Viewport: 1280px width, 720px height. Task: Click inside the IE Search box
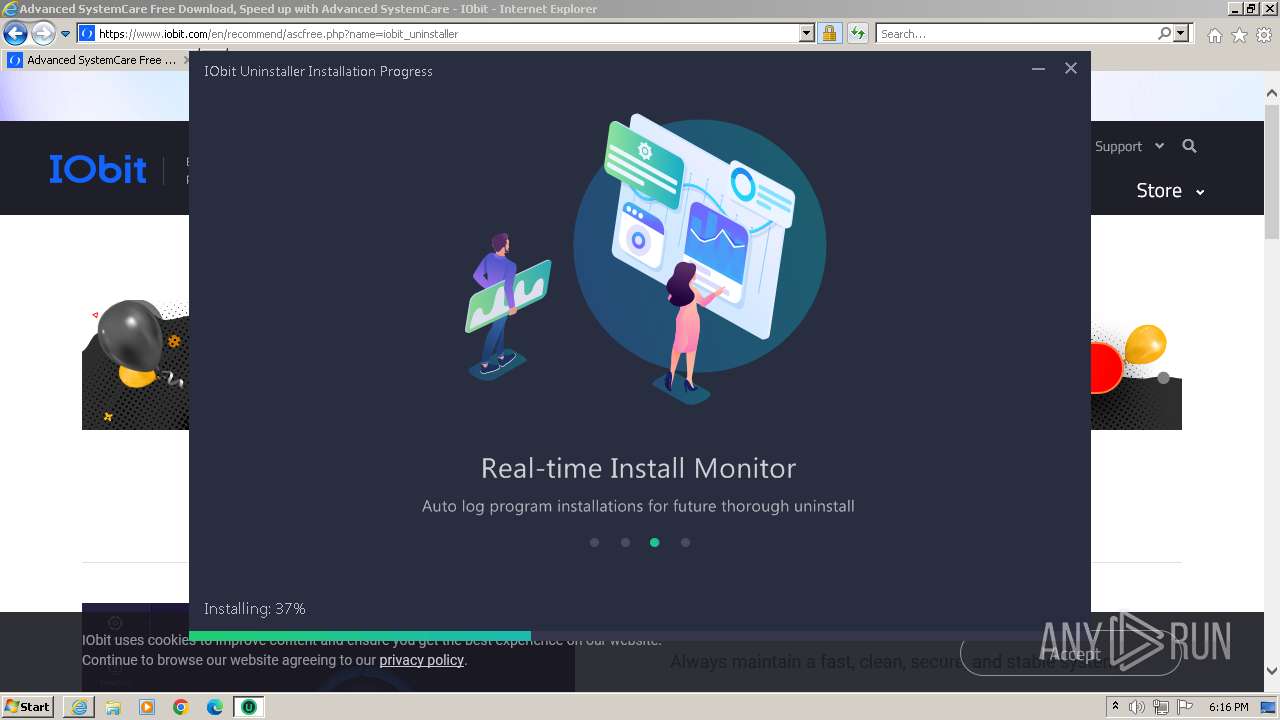click(1015, 34)
